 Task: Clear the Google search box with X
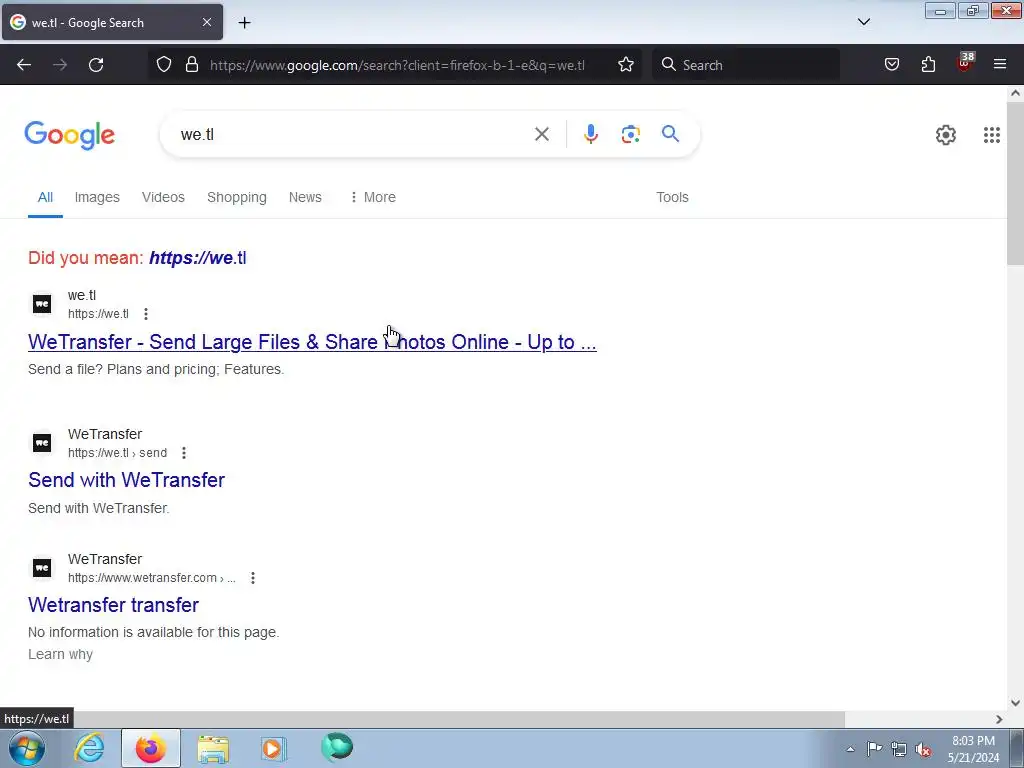541,135
